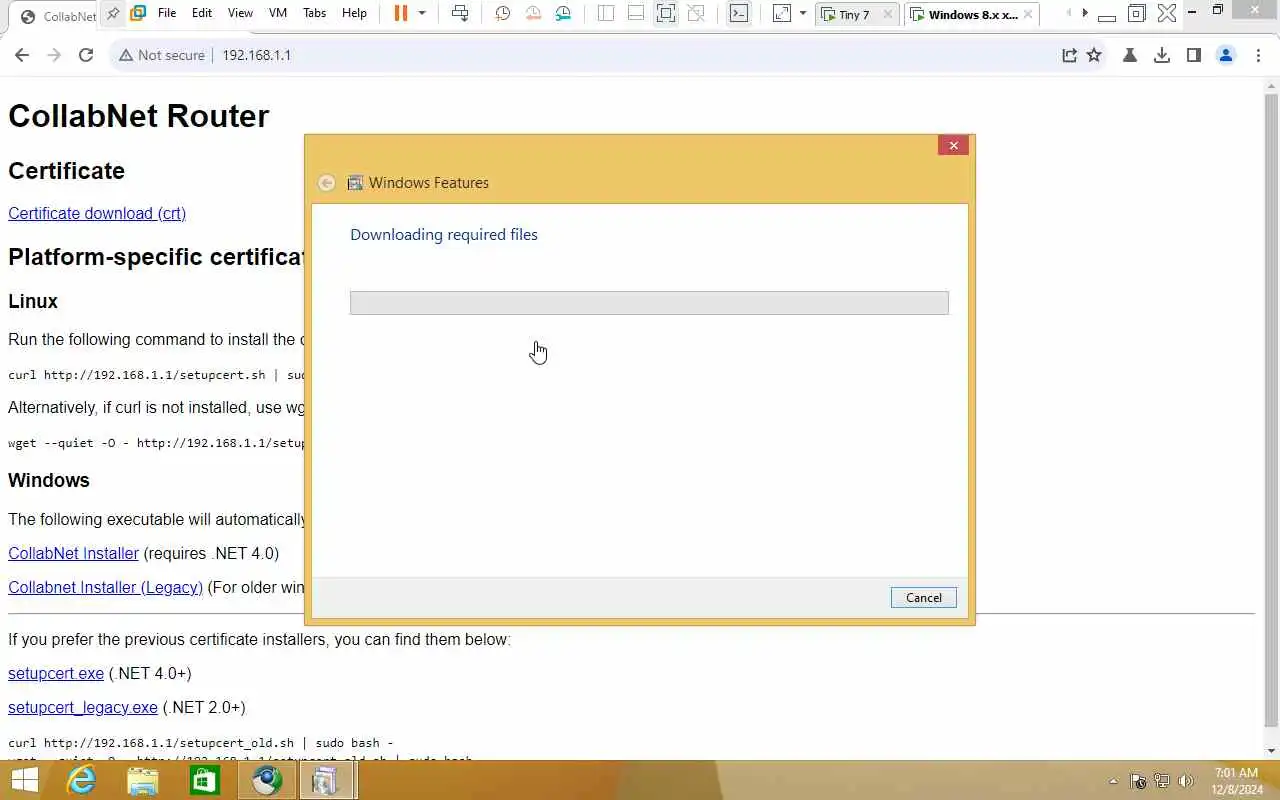Open the VMware File menu
The width and height of the screenshot is (1280, 800).
(167, 14)
